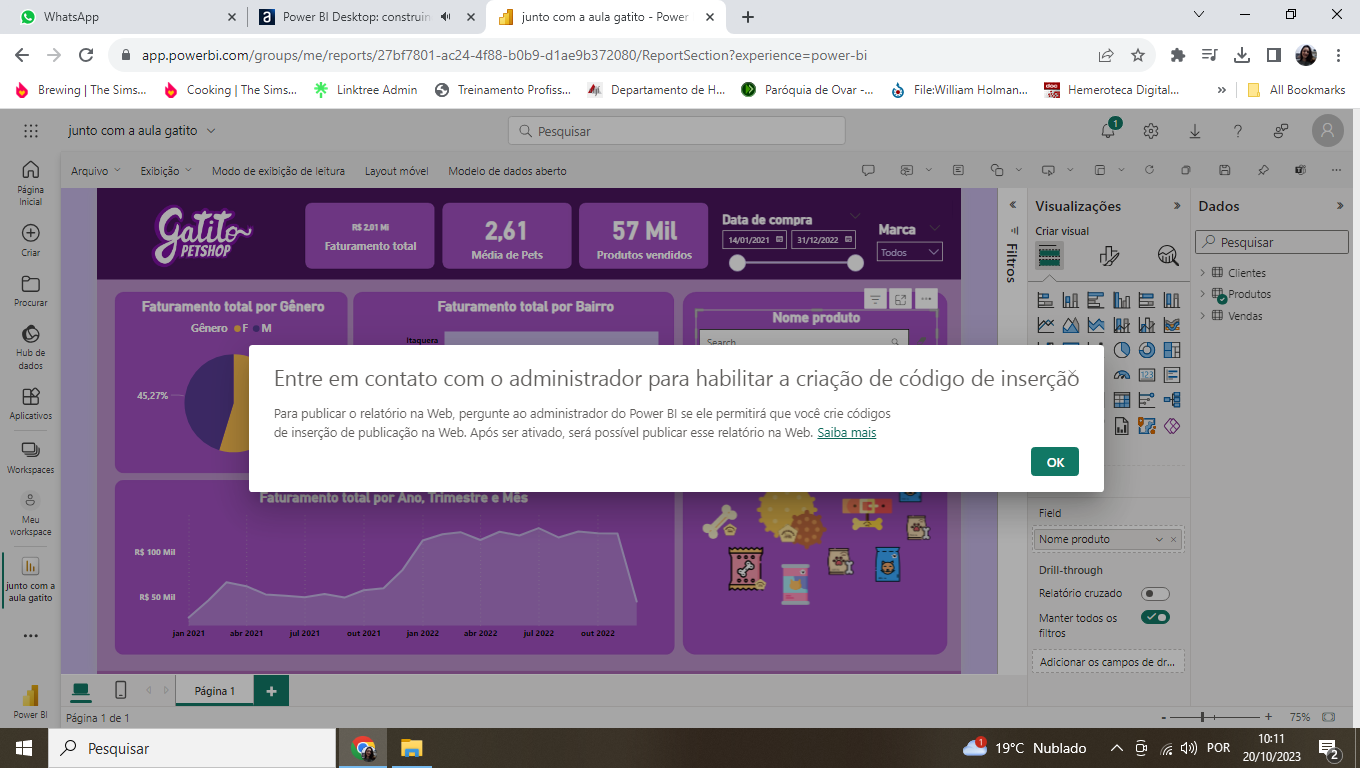1360x768 pixels.
Task: Switch to the mobile layout view icon
Action: (x=120, y=690)
